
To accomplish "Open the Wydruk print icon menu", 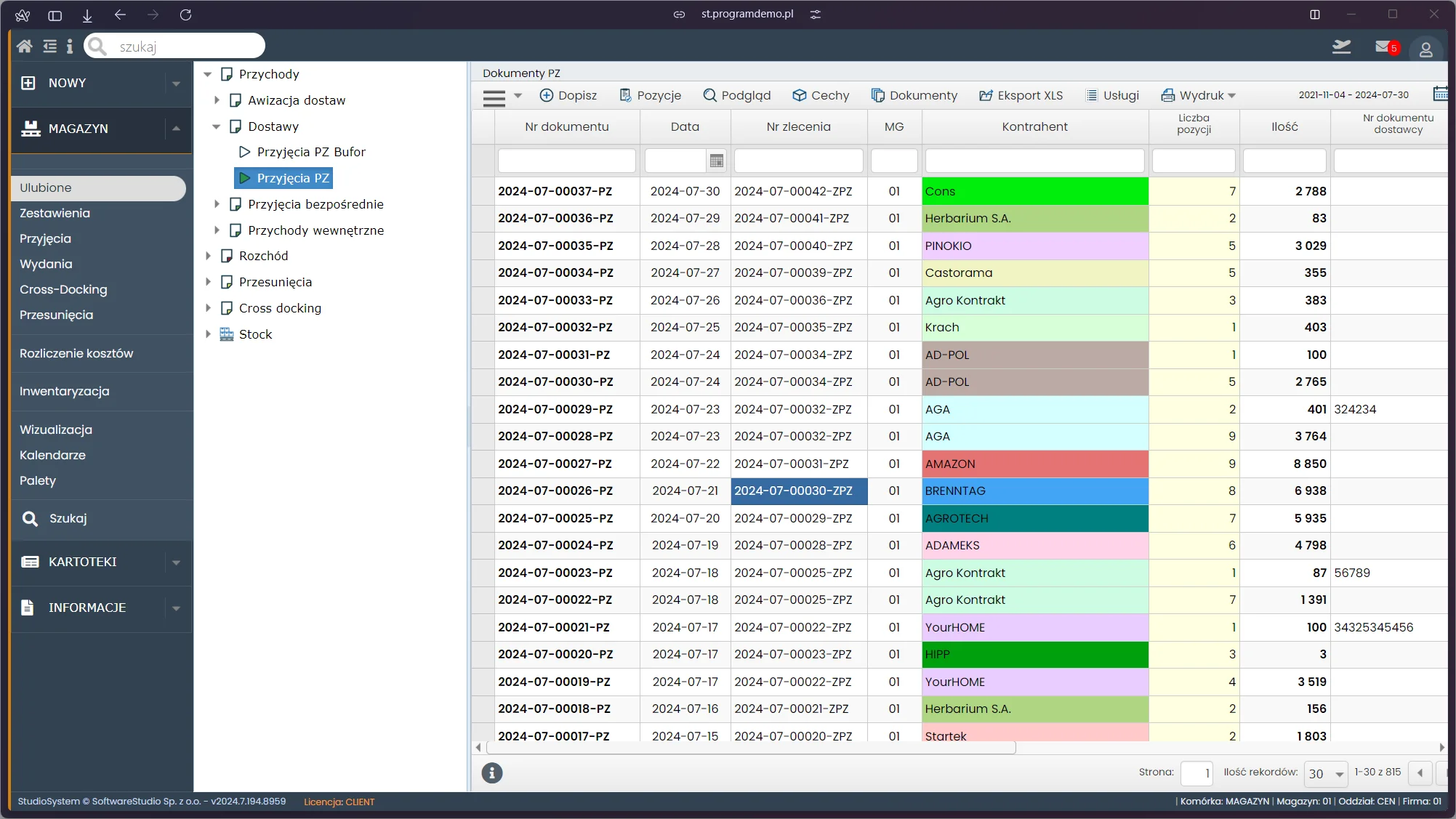I will coord(1200,95).
